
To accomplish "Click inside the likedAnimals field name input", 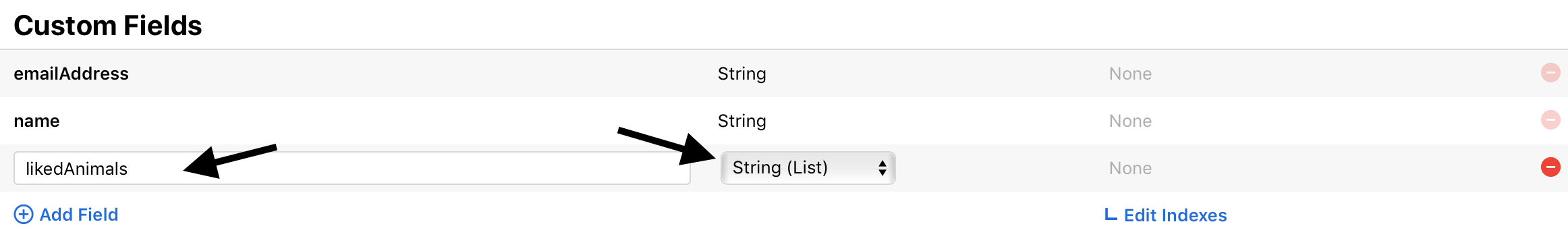I will (352, 168).
